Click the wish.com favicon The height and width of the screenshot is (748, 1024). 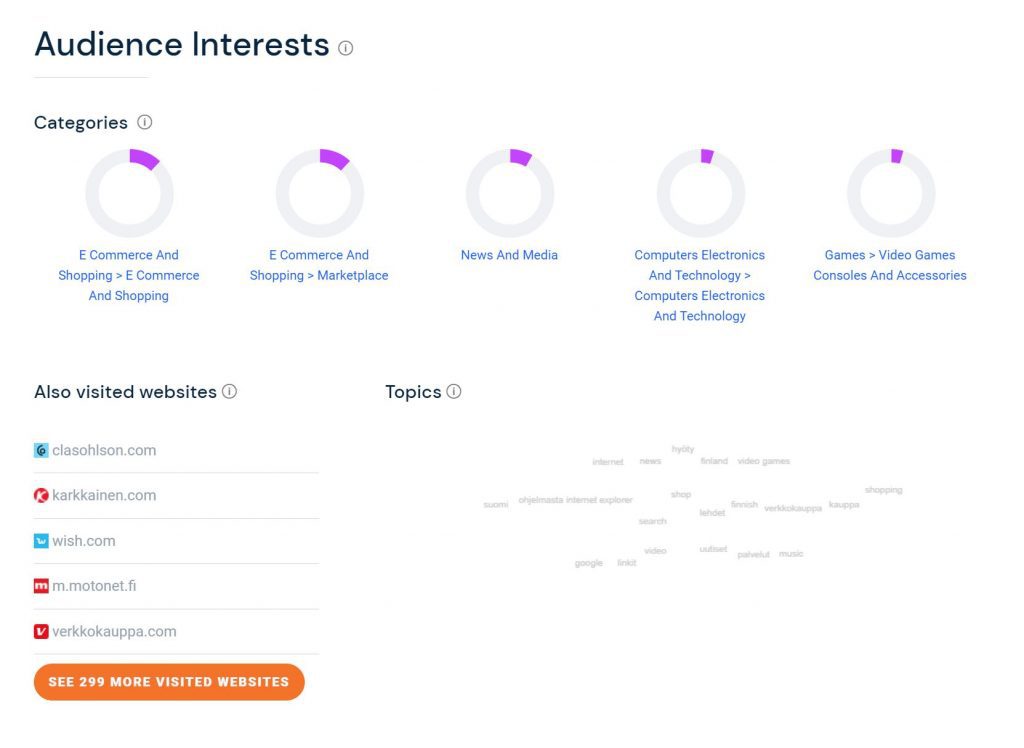click(x=41, y=541)
